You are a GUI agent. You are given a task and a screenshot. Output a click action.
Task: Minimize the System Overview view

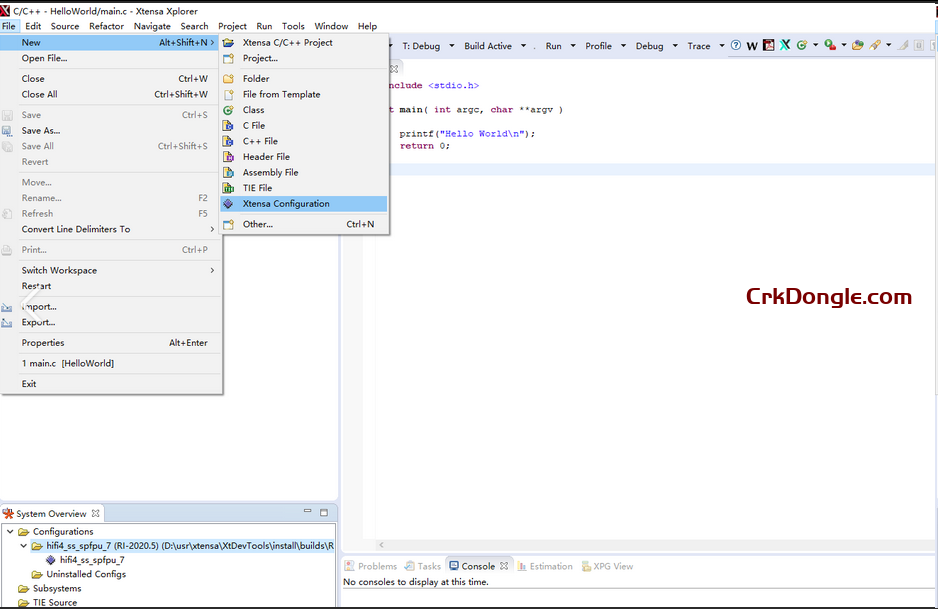point(307,510)
